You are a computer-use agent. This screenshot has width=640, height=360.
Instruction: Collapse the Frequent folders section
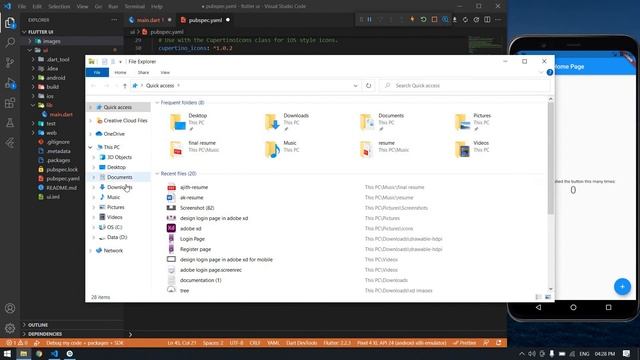coord(157,103)
